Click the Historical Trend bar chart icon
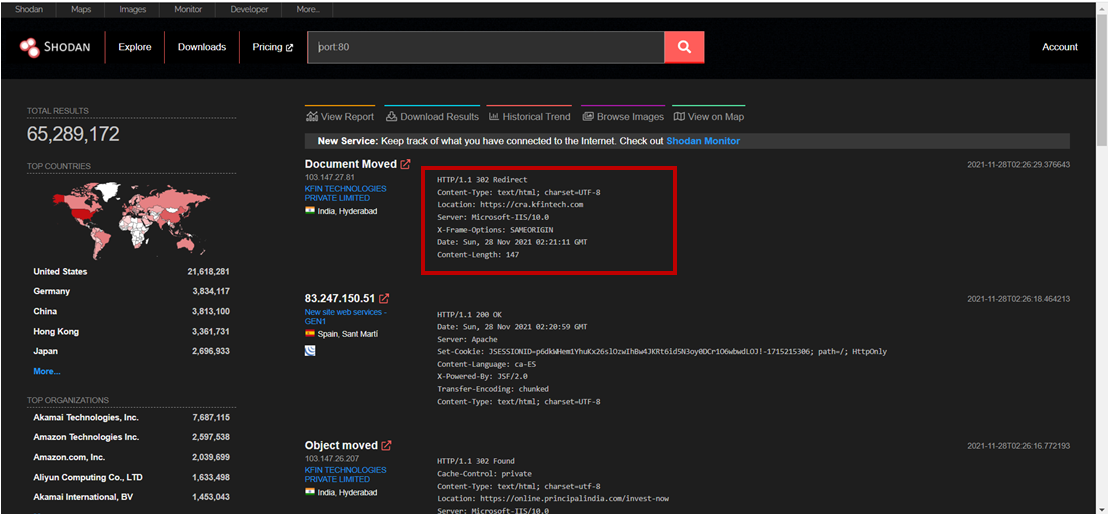1109x515 pixels. tap(494, 117)
